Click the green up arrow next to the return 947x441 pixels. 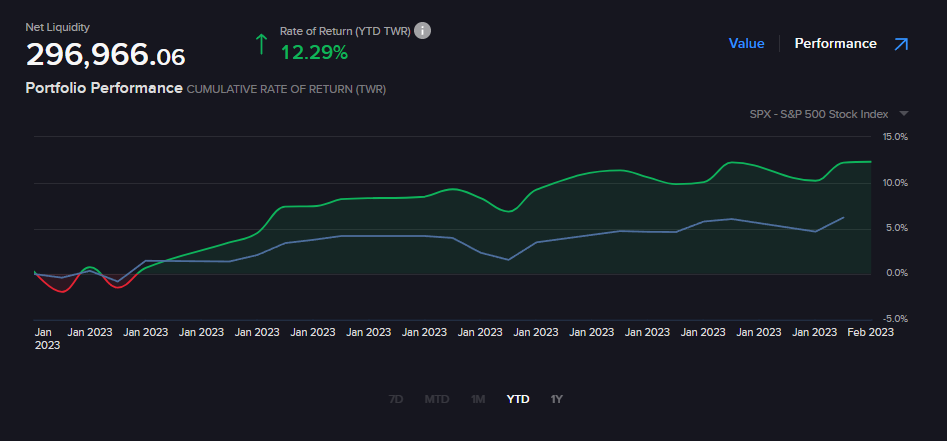click(262, 43)
